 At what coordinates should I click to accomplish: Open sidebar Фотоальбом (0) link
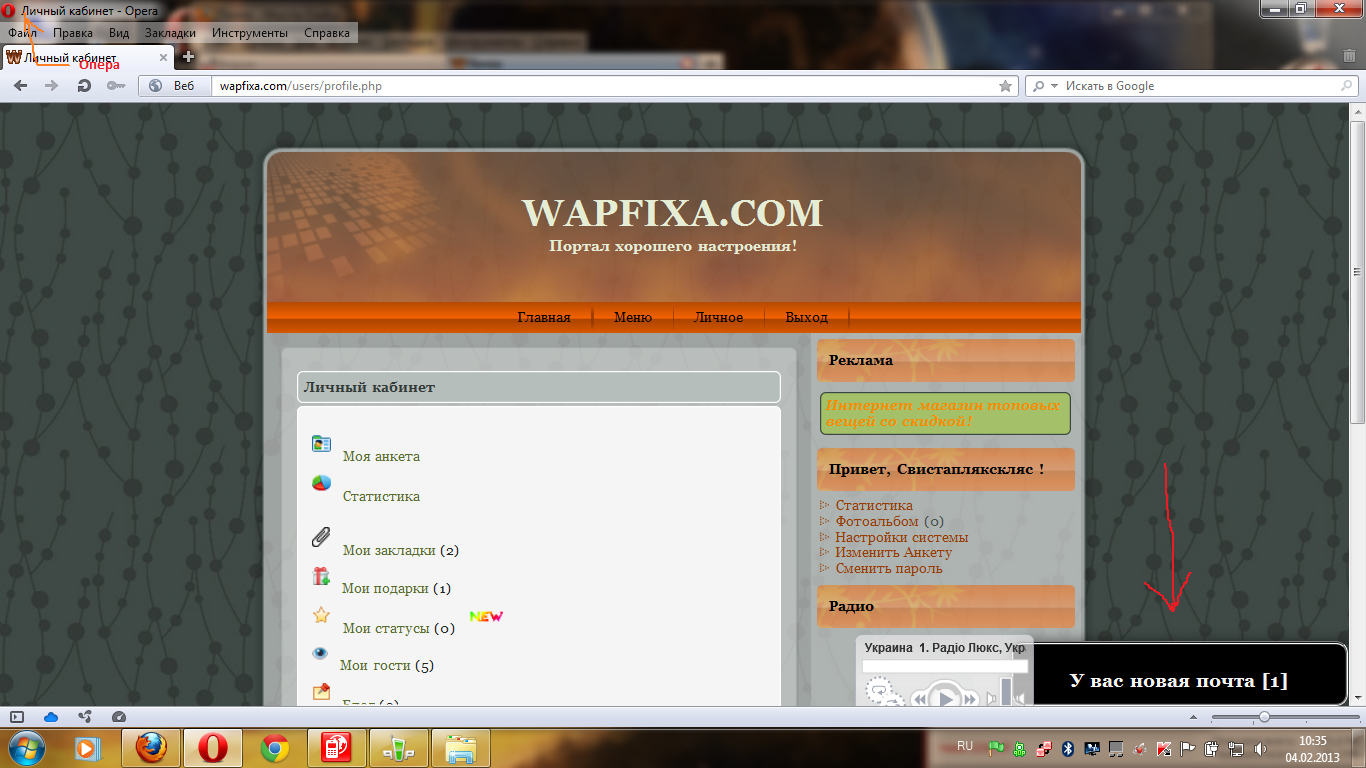[x=890, y=521]
